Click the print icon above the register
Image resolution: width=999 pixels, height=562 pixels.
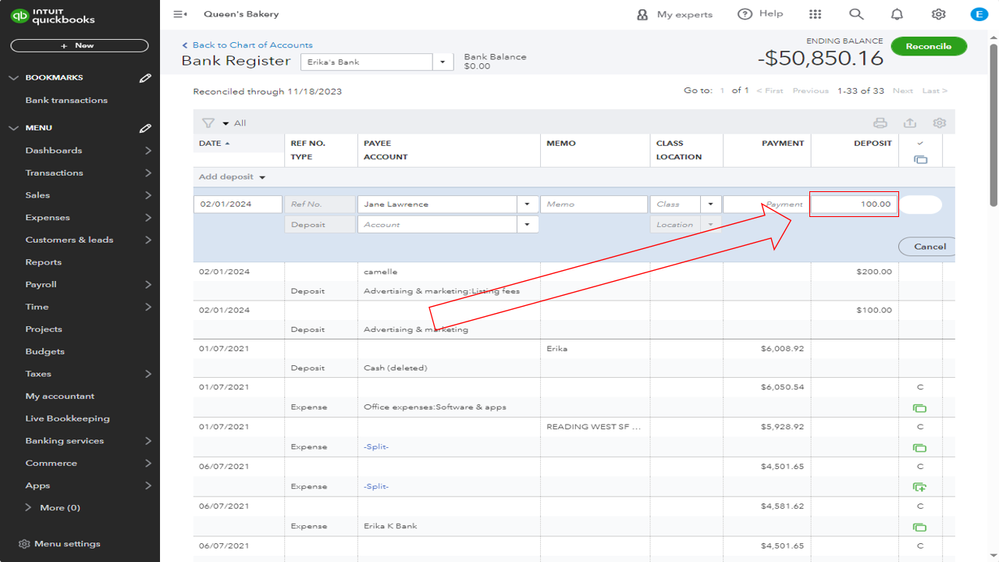(x=880, y=123)
